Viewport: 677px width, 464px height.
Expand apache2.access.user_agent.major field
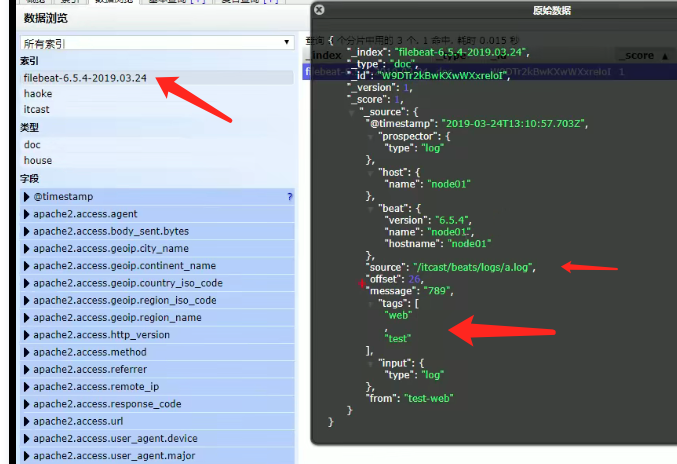tap(26, 456)
